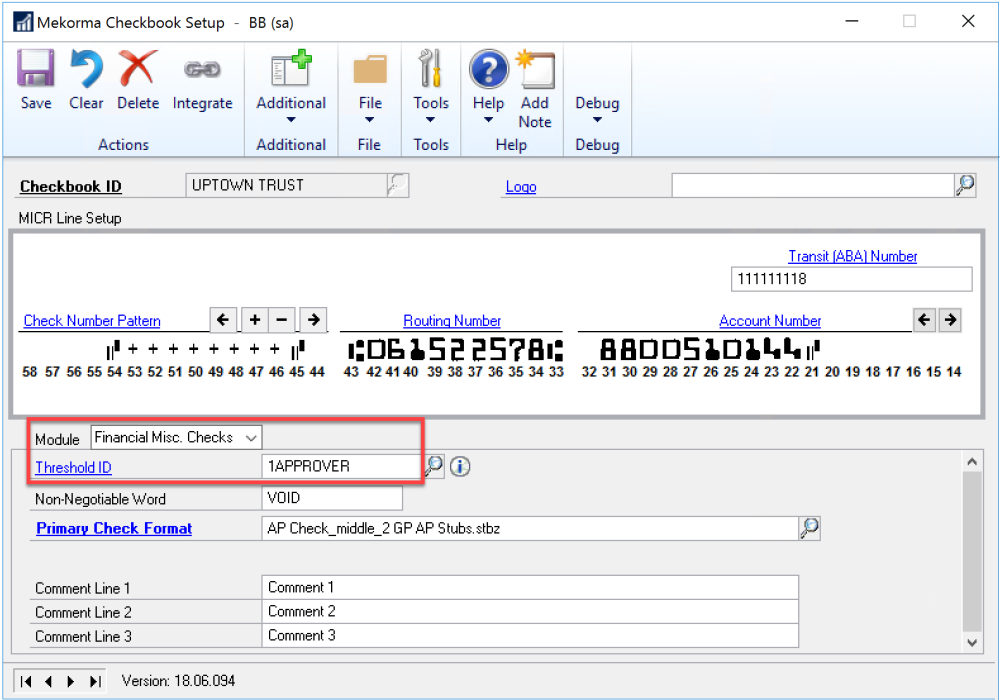Open the Checkbook ID lookup magnifier

point(398,186)
